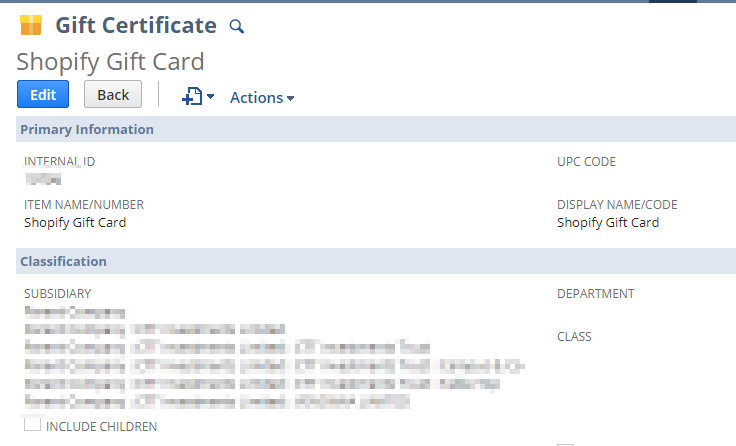Select the Item Name/Number value text

(x=75, y=223)
